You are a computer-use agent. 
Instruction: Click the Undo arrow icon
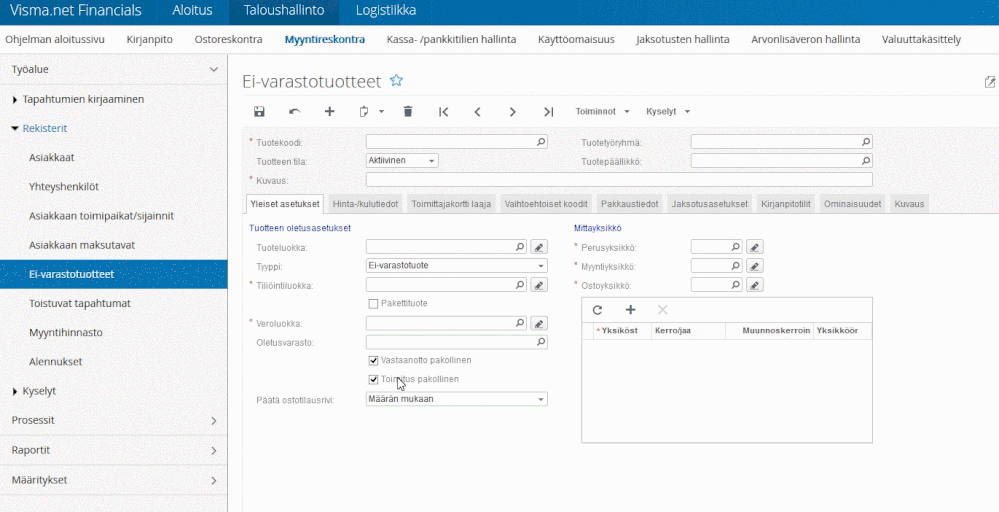(x=294, y=112)
